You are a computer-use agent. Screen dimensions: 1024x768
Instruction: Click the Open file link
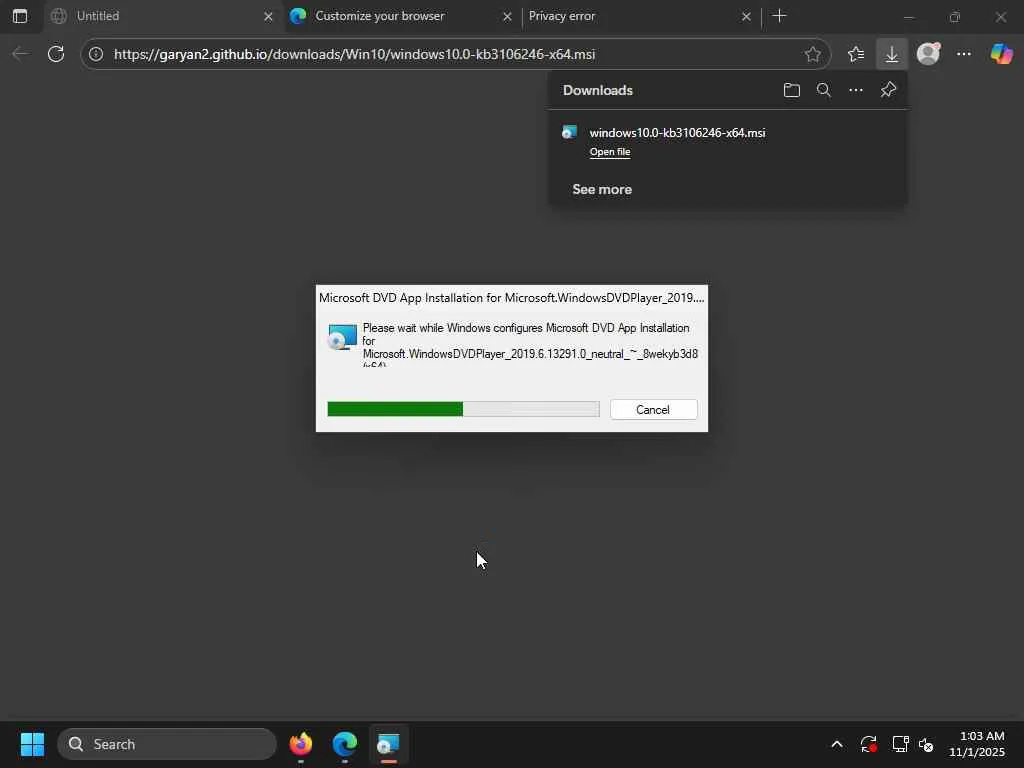click(610, 152)
